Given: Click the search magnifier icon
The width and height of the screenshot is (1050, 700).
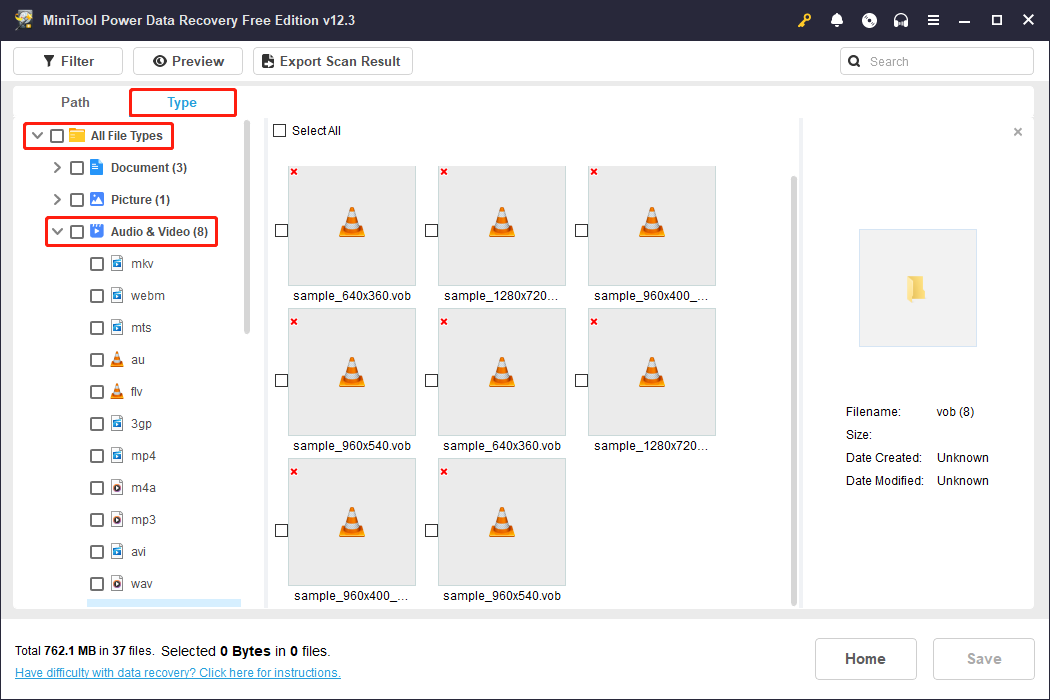Looking at the screenshot, I should click(x=854, y=61).
